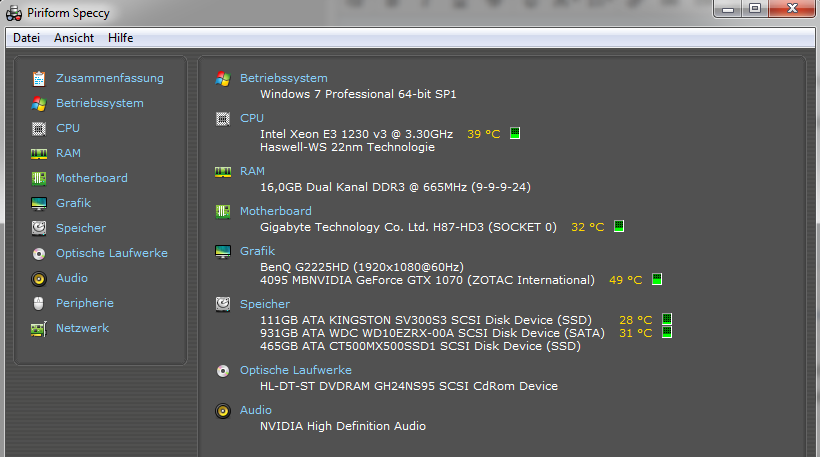Select Peripherie section in the sidebar
This screenshot has height=457, width=820.
(85, 303)
